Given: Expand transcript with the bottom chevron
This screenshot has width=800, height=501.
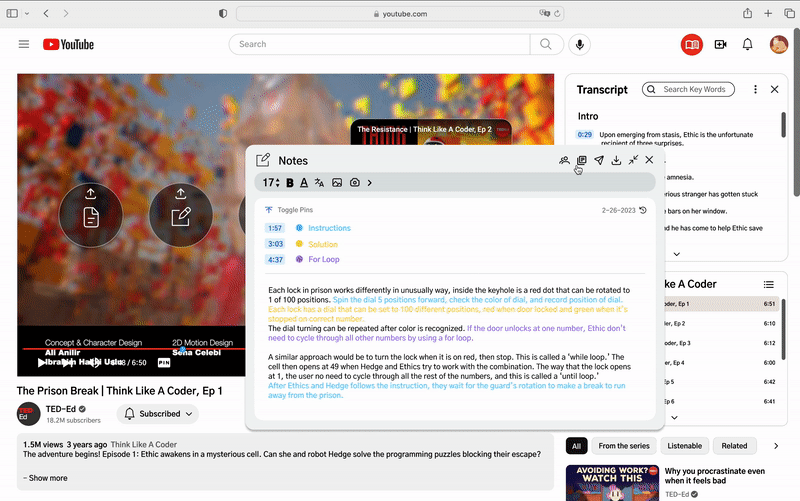Looking at the screenshot, I should pos(677,254).
